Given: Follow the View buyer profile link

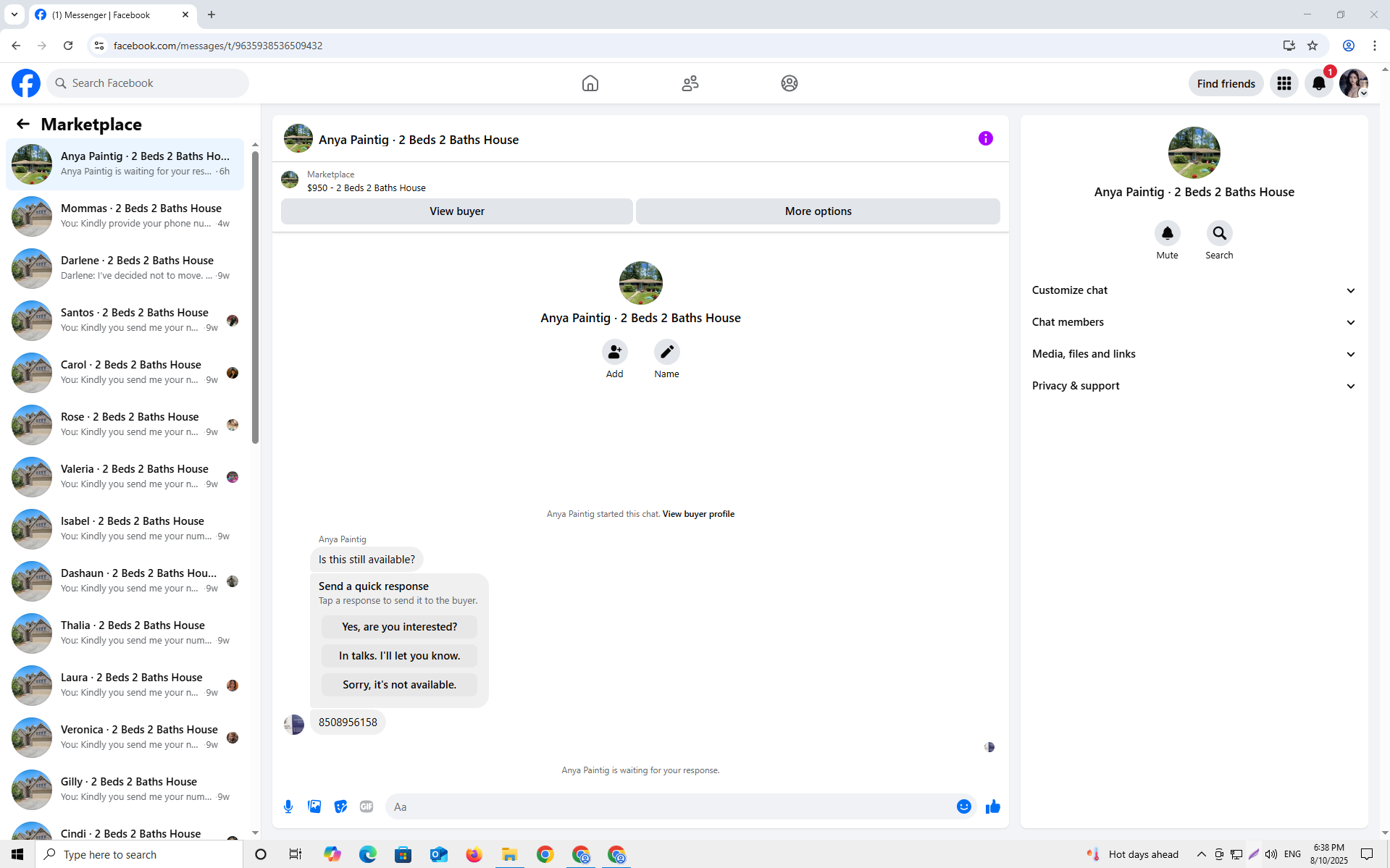Looking at the screenshot, I should click(698, 514).
